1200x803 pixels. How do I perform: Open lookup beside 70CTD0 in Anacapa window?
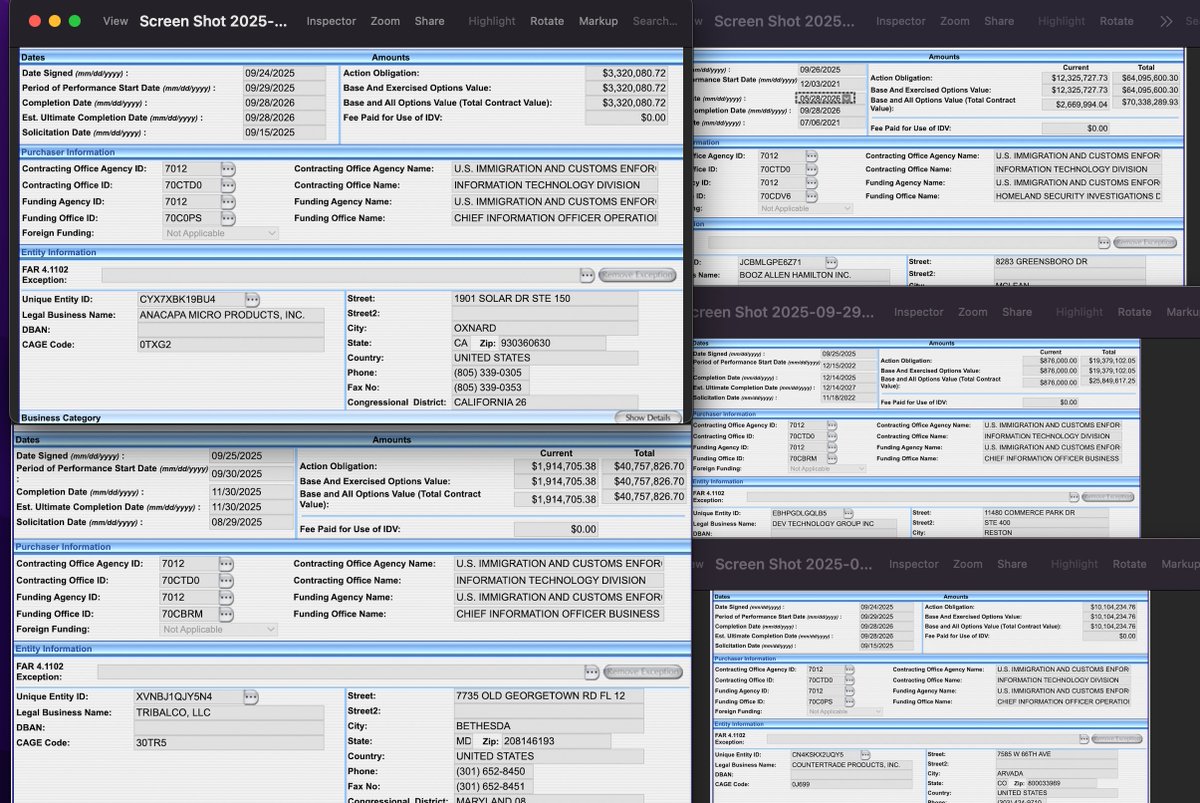228,185
